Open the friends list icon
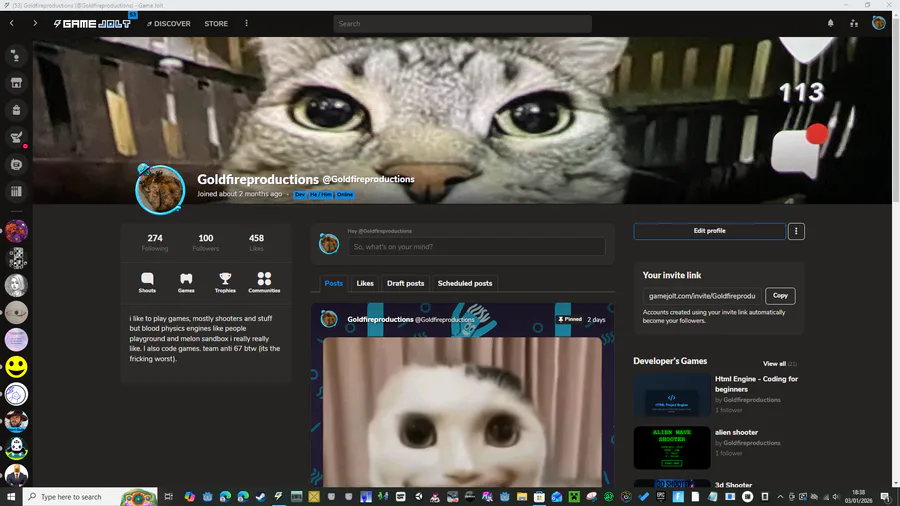The width and height of the screenshot is (900, 506). pos(854,24)
